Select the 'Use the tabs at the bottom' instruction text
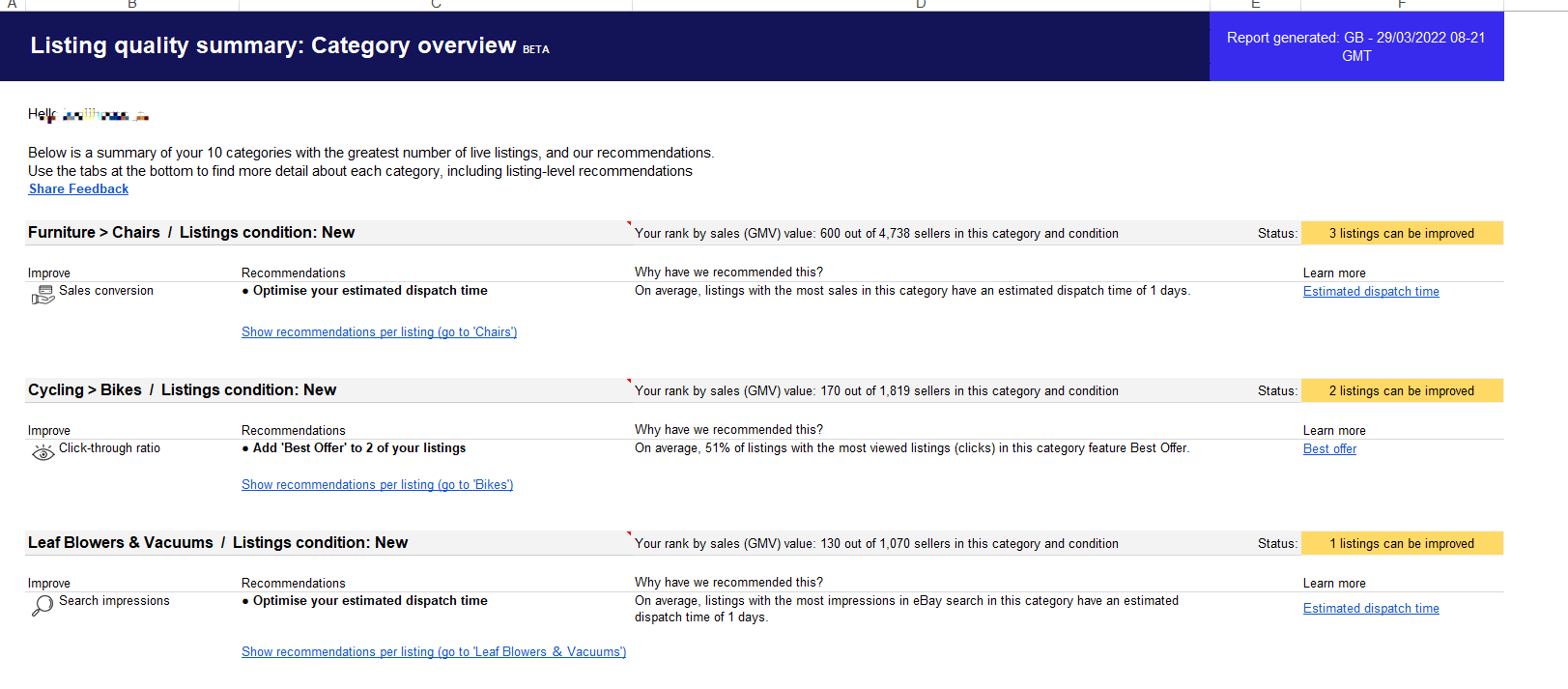The width and height of the screenshot is (1568, 689). point(360,171)
